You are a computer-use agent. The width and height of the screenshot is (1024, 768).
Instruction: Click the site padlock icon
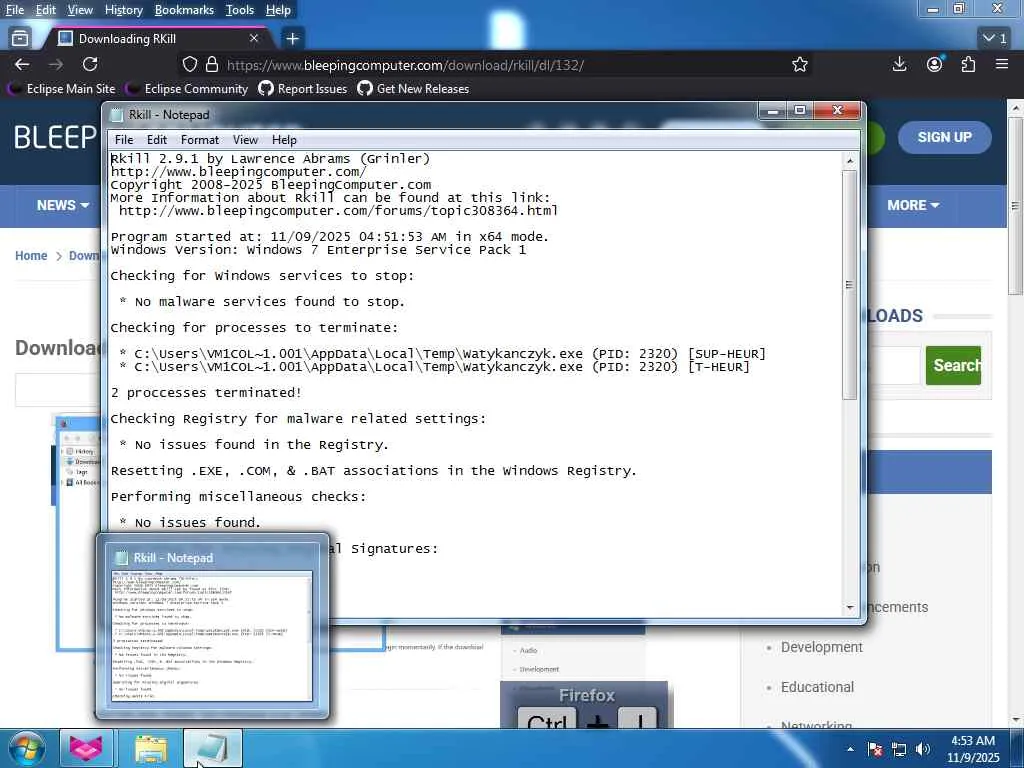pos(212,64)
